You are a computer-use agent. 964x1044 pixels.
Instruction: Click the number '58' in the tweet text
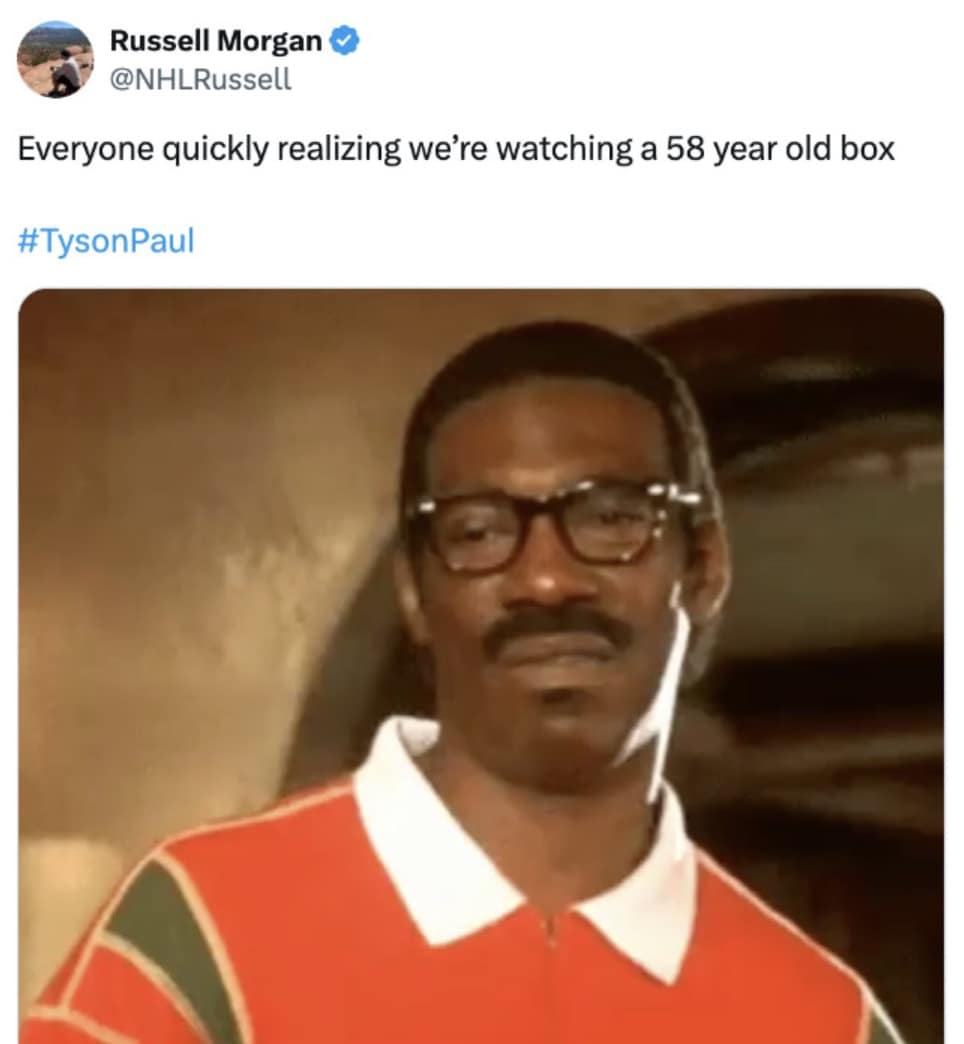[x=685, y=148]
